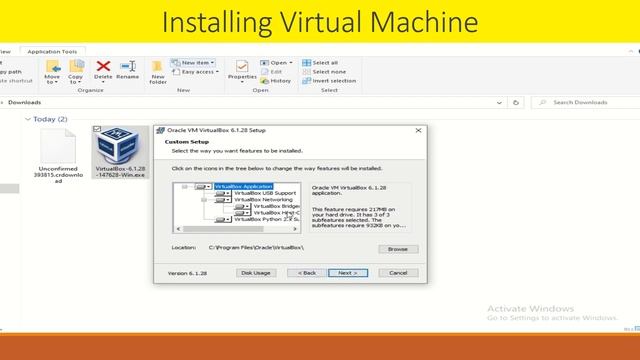Image resolution: width=640 pixels, height=360 pixels.
Task: Select VirtualBox USB Support tree item
Action: (265, 193)
